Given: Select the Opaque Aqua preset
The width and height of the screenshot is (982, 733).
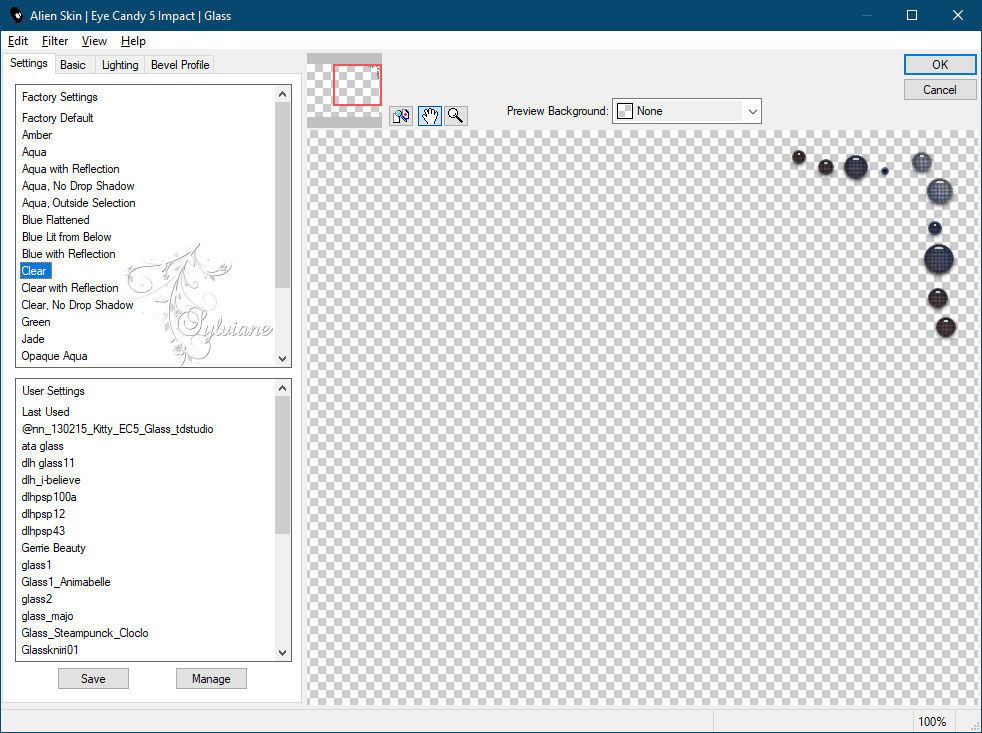Looking at the screenshot, I should [54, 355].
